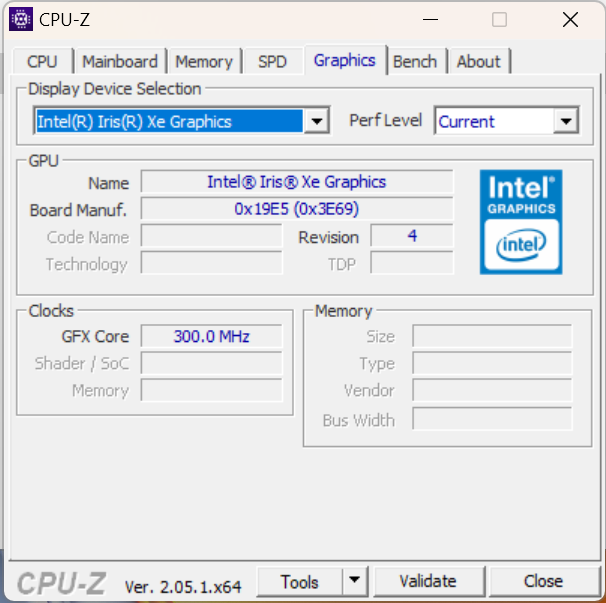Expand the Display Device Selection dropdown arrow
Viewport: 606px width, 603px height.
pyautogui.click(x=317, y=121)
